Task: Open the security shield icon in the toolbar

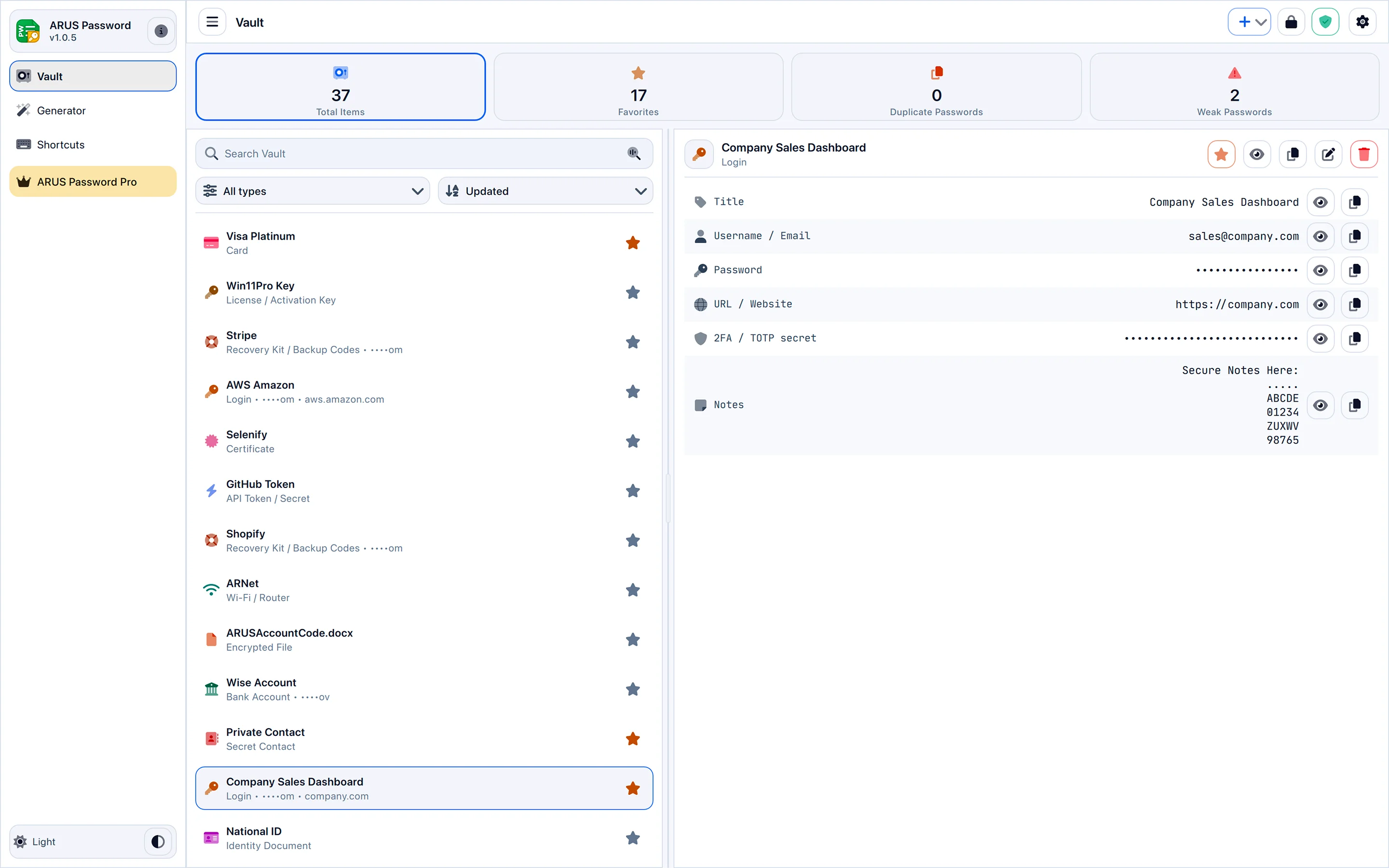Action: coord(1326,22)
